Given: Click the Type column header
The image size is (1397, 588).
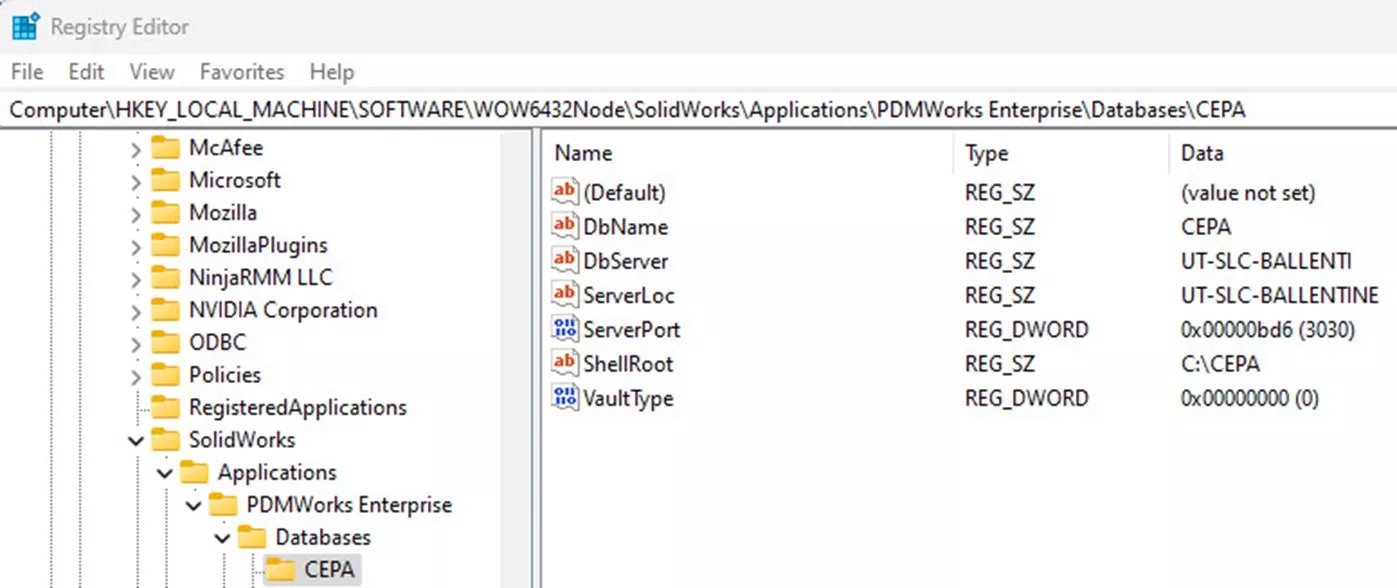Looking at the screenshot, I should click(985, 153).
